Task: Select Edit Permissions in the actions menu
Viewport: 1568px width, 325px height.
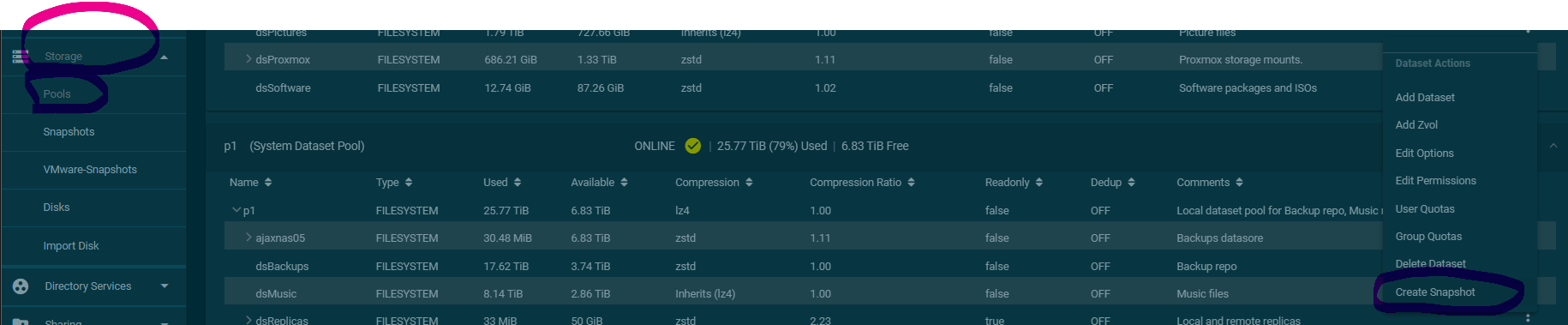Action: [x=1435, y=181]
